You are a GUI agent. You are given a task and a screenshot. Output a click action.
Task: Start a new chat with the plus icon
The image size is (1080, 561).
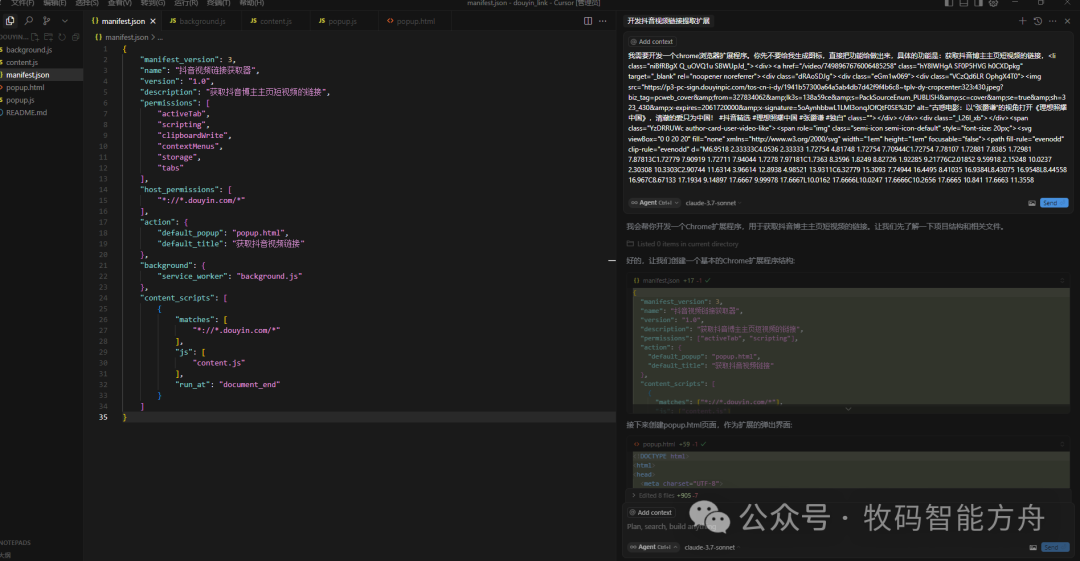click(1022, 20)
